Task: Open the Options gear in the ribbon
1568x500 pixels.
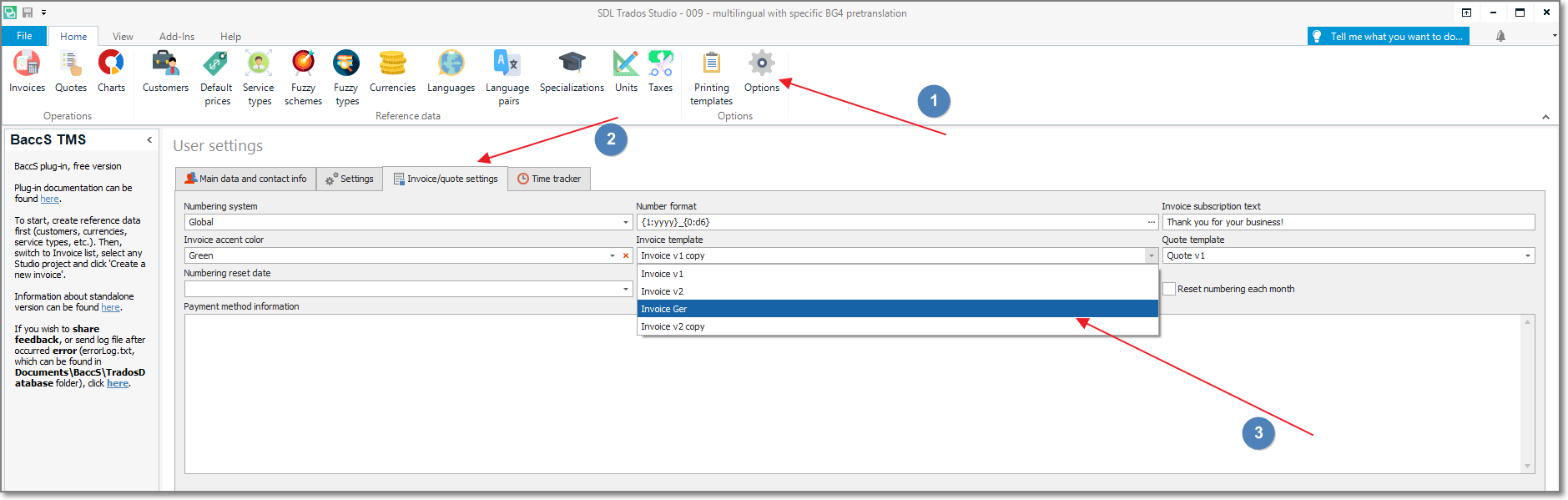Action: tap(762, 72)
